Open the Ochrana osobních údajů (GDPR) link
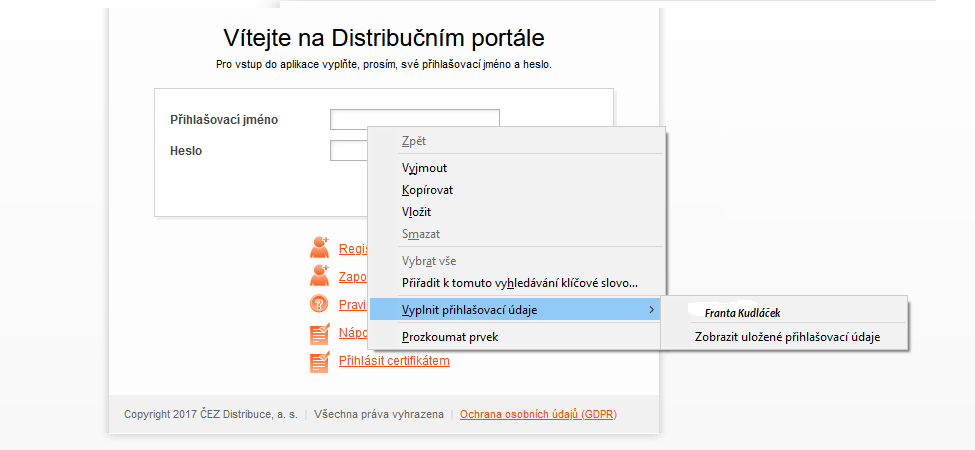This screenshot has width=975, height=450. 538,414
